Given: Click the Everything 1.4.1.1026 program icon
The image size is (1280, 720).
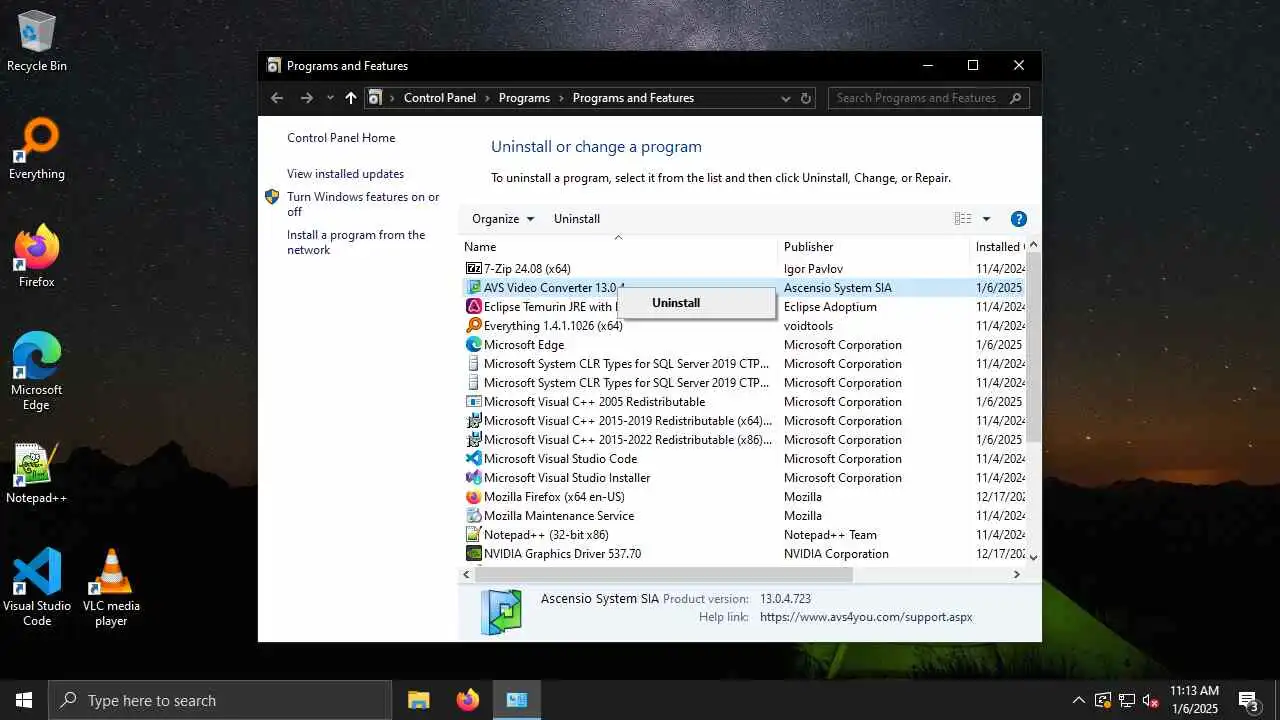Looking at the screenshot, I should [x=474, y=325].
